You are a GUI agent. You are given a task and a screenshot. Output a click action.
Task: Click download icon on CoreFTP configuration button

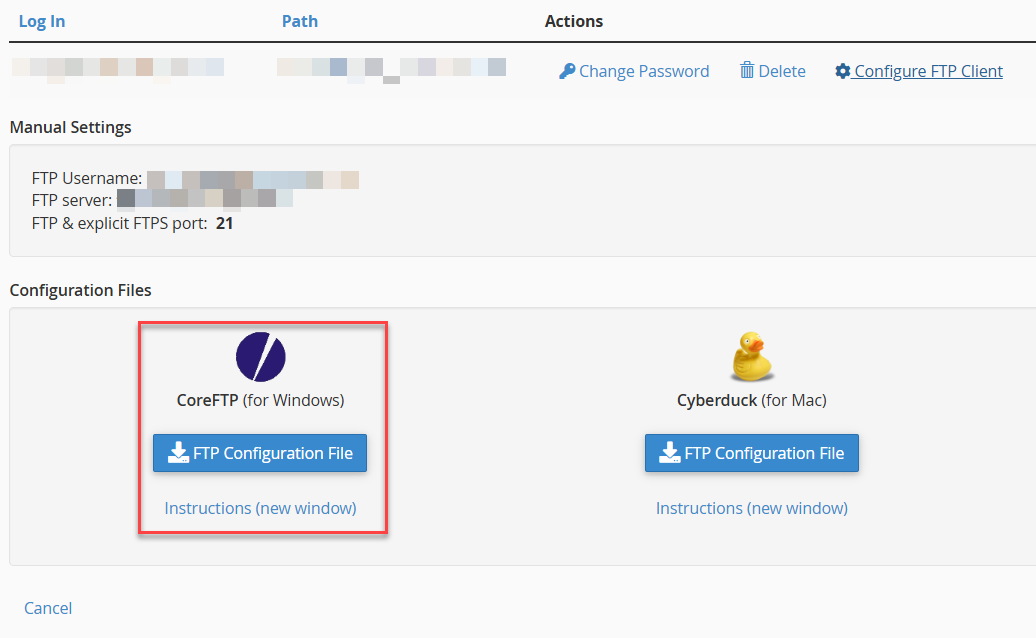(x=178, y=453)
